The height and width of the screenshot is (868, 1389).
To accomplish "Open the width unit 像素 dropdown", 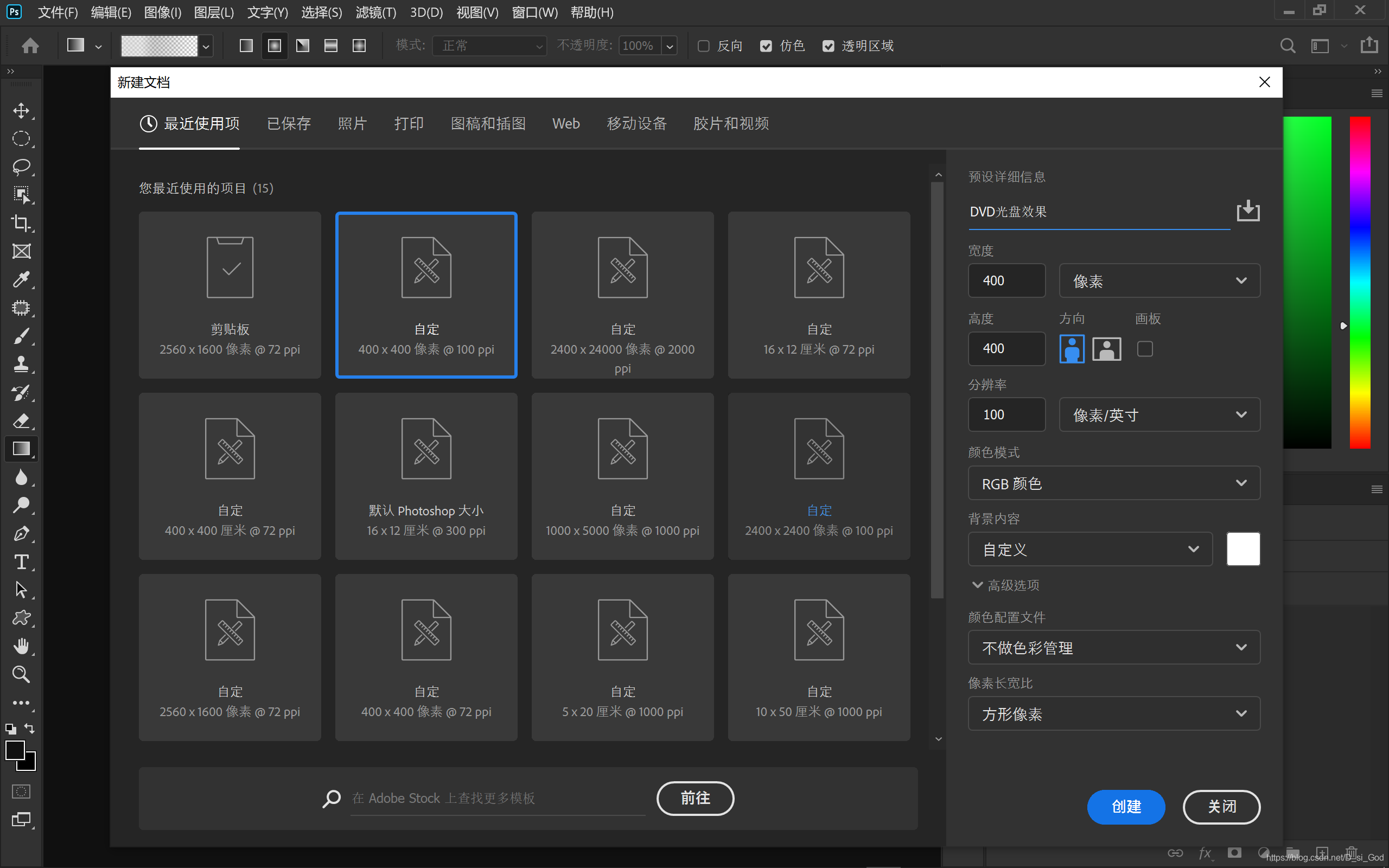I will [x=1159, y=280].
